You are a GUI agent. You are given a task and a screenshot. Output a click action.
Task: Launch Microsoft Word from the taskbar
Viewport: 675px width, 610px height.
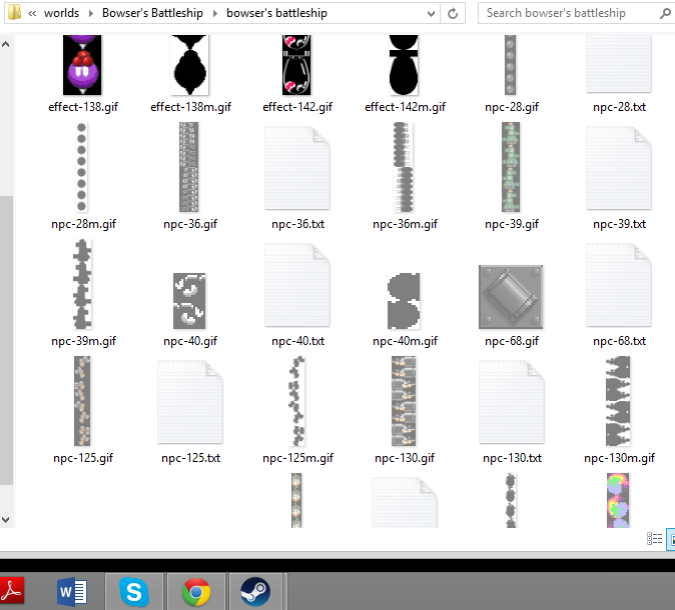[x=73, y=591]
